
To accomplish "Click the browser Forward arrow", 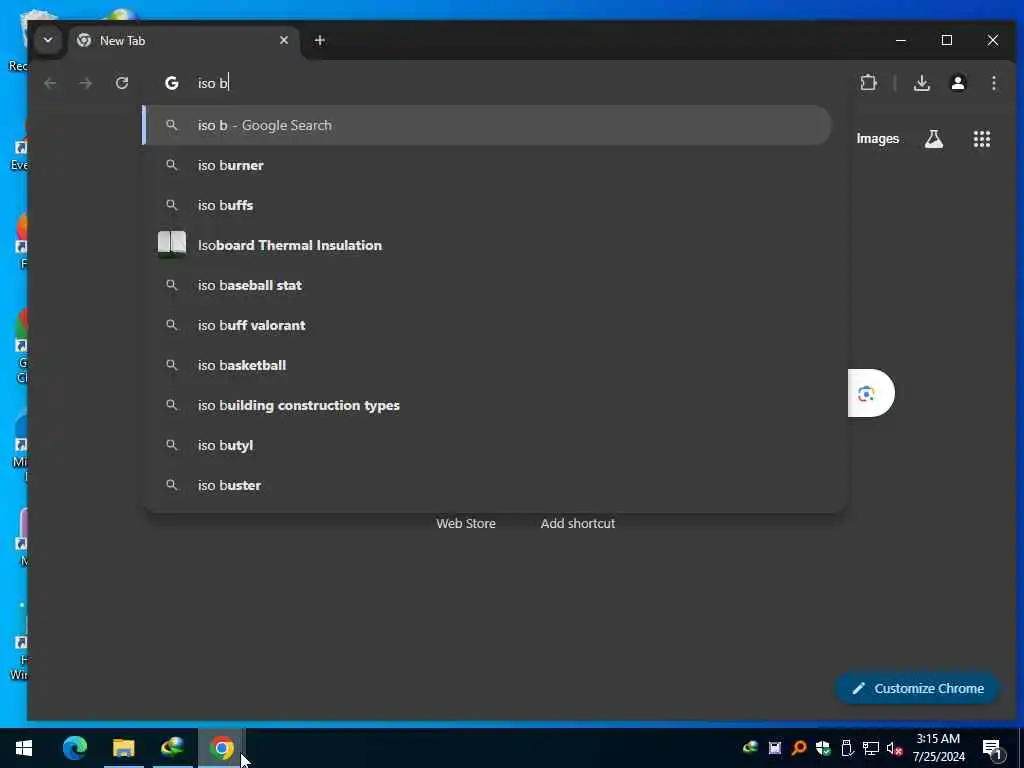I will [x=86, y=83].
